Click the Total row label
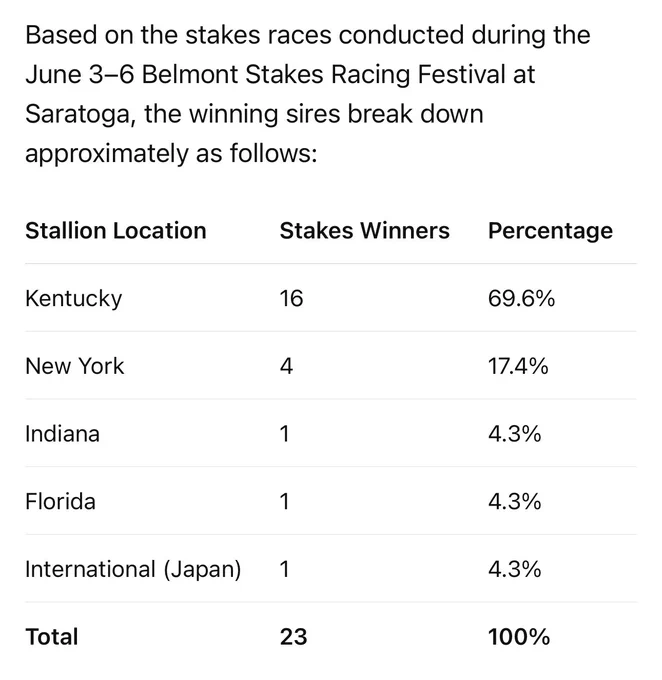662x680 pixels. pyautogui.click(x=52, y=637)
